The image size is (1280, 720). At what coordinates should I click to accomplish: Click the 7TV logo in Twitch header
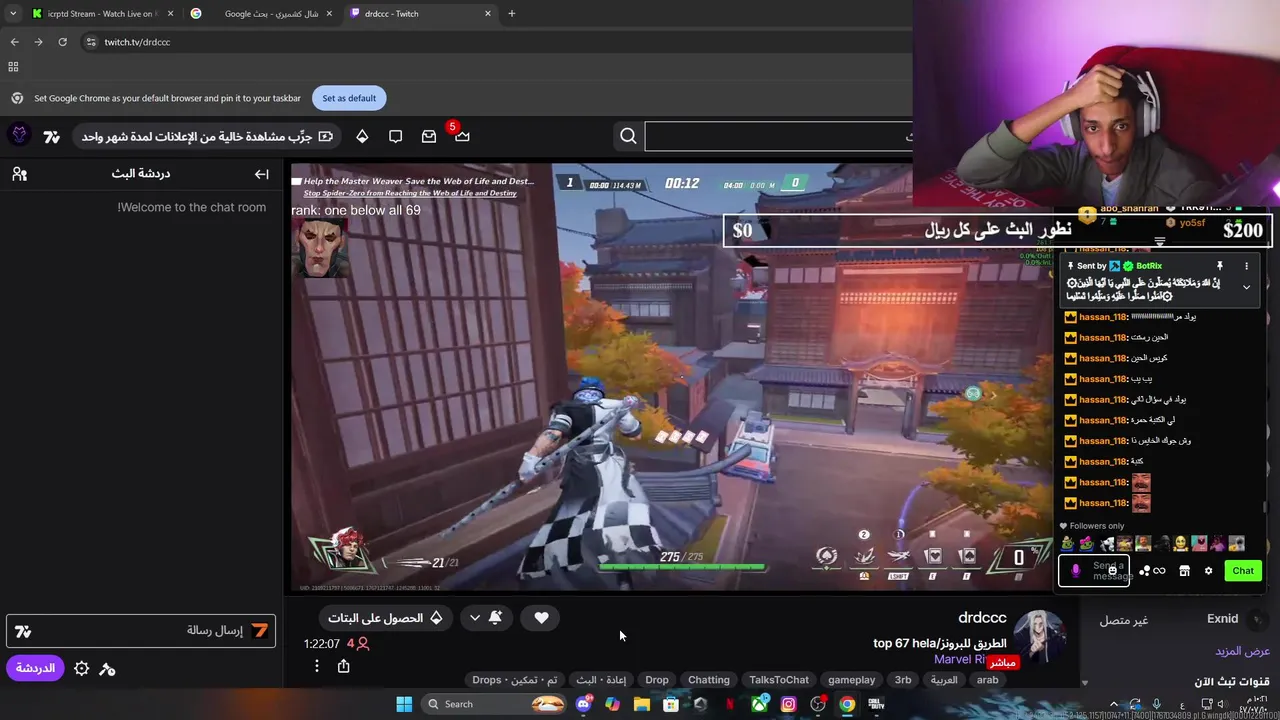coord(52,136)
